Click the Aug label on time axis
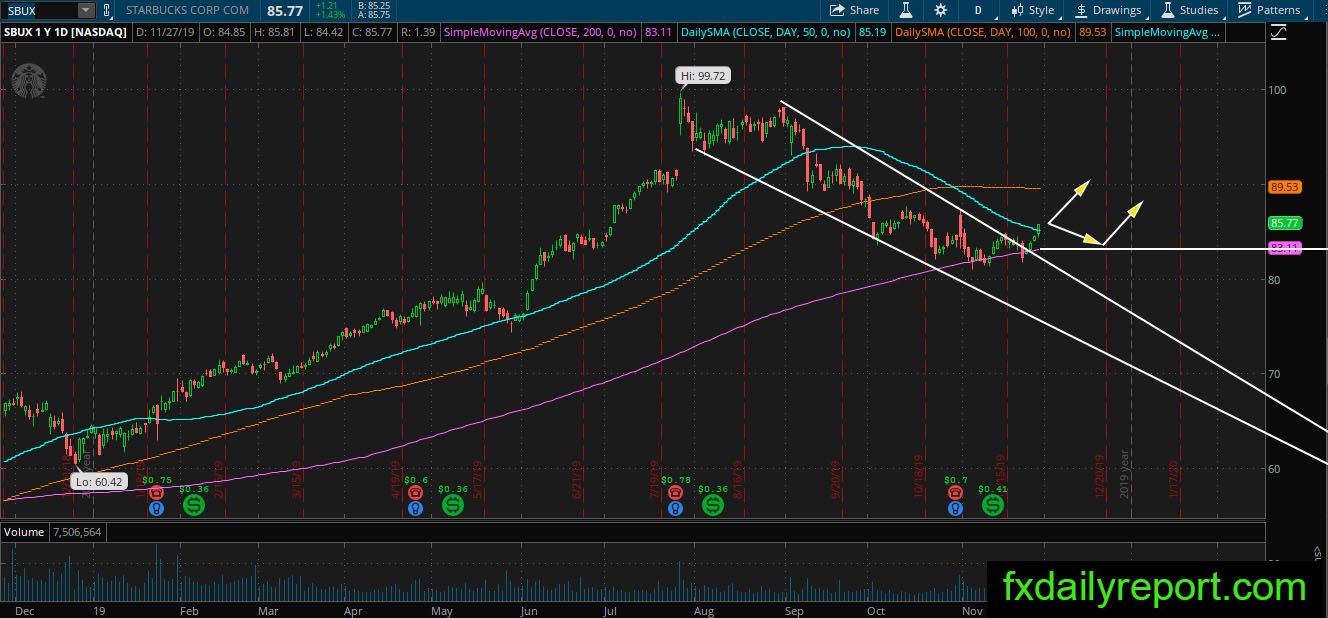The width and height of the screenshot is (1328, 618). pyautogui.click(x=703, y=609)
